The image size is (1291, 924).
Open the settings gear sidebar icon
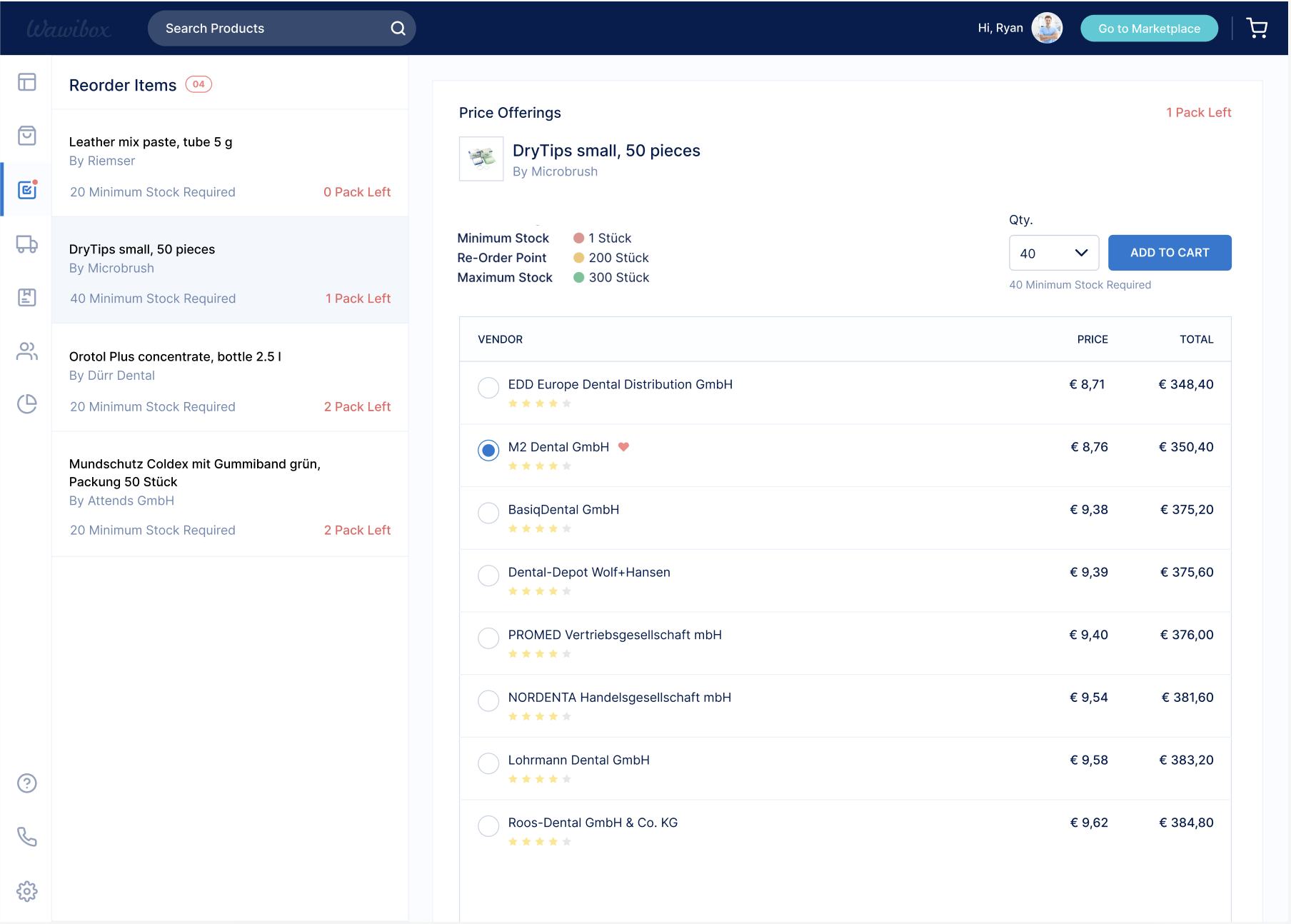[x=26, y=891]
